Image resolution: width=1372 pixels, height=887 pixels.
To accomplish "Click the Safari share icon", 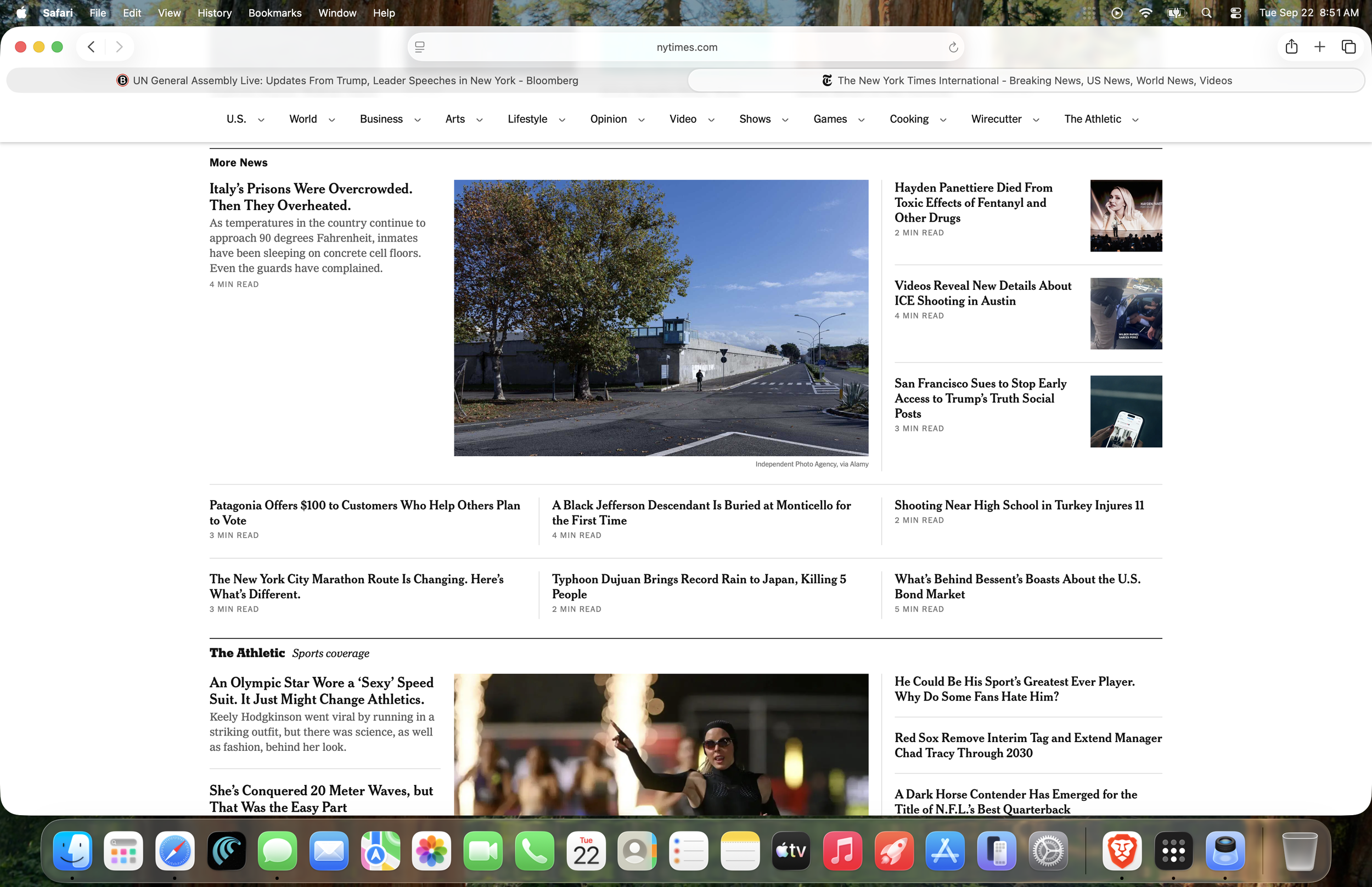I will pos(1291,47).
